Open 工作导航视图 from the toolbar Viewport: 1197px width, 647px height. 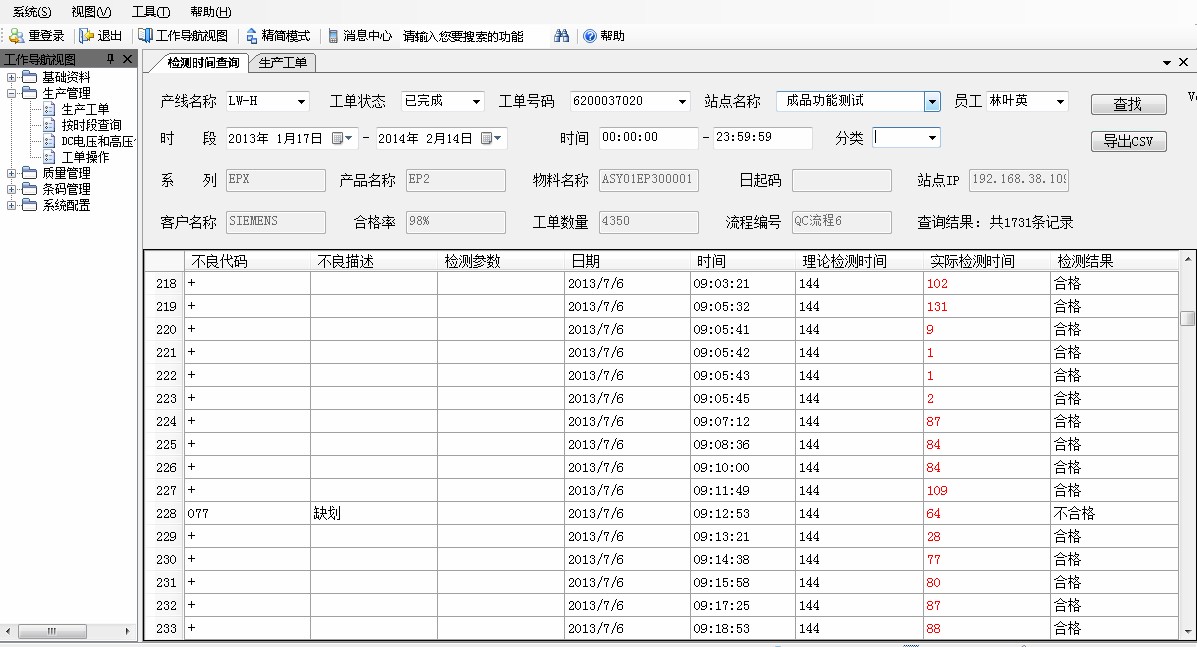(x=146, y=36)
